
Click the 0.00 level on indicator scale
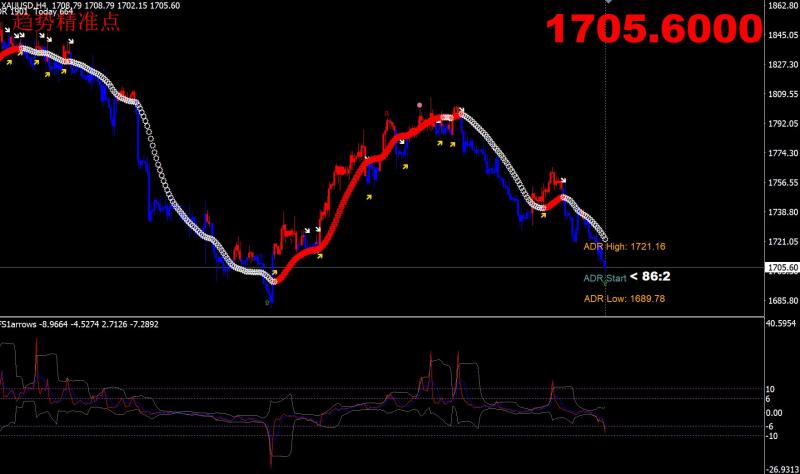pos(774,412)
